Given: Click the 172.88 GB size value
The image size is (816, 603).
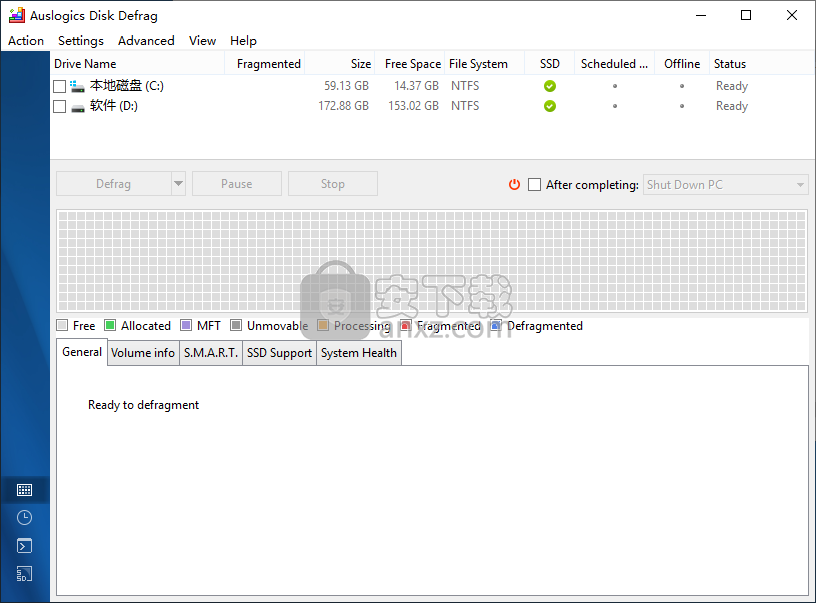Looking at the screenshot, I should point(343,106).
